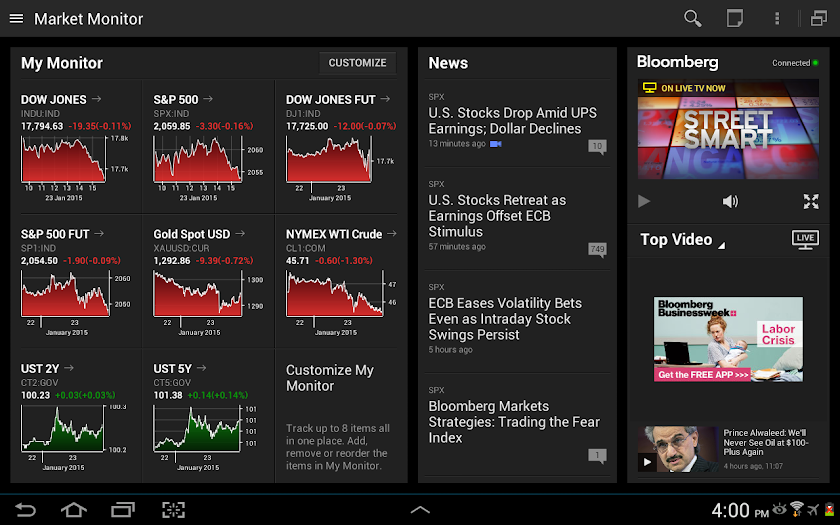This screenshot has height=525, width=840.
Task: Tap the News panel heading
Action: point(448,63)
